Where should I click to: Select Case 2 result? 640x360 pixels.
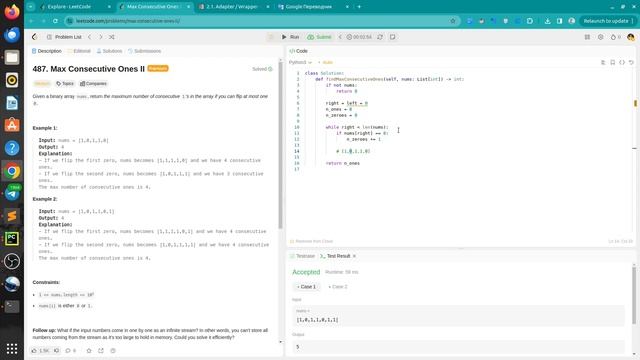[x=338, y=287]
